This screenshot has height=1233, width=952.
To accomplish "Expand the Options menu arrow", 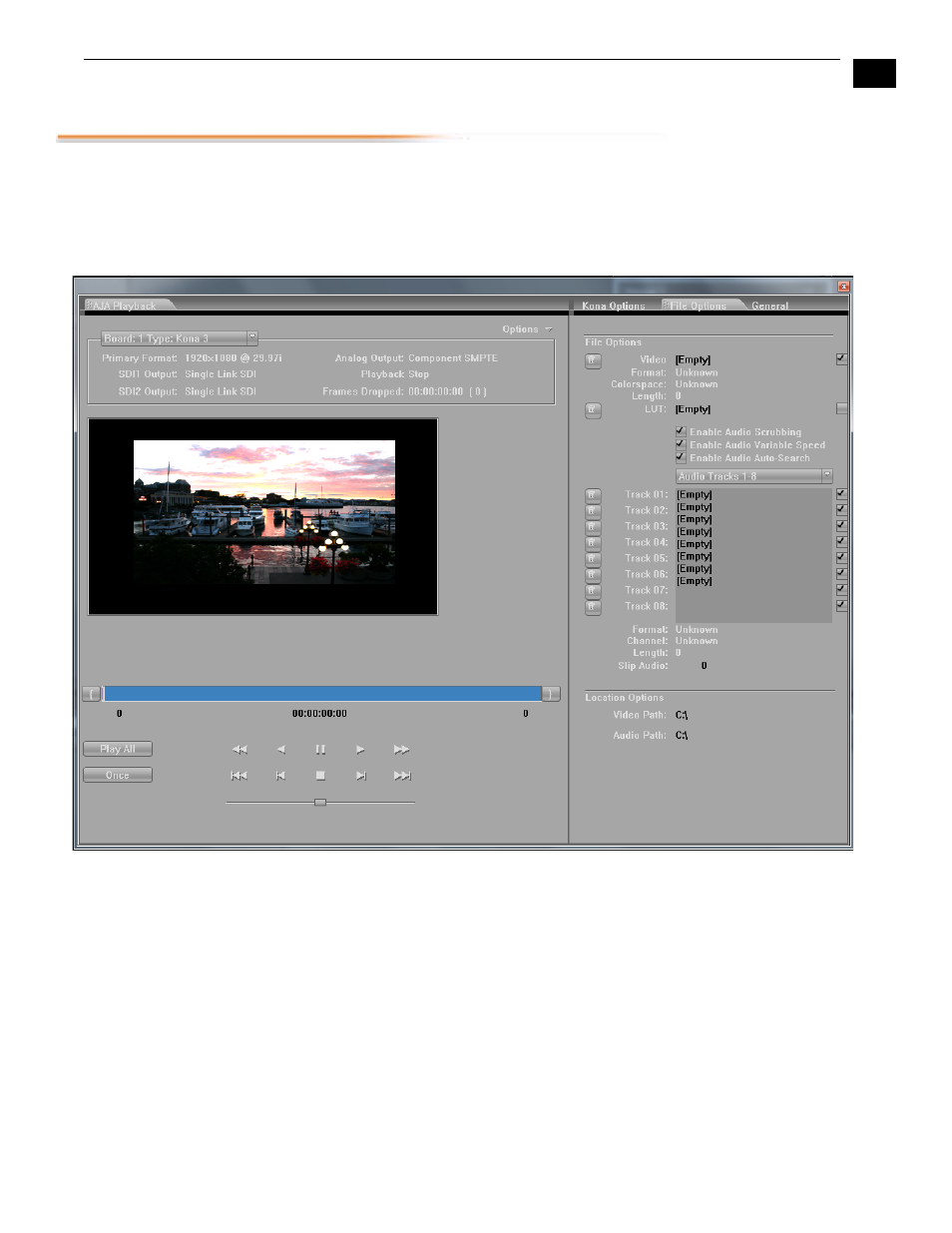I will (548, 329).
